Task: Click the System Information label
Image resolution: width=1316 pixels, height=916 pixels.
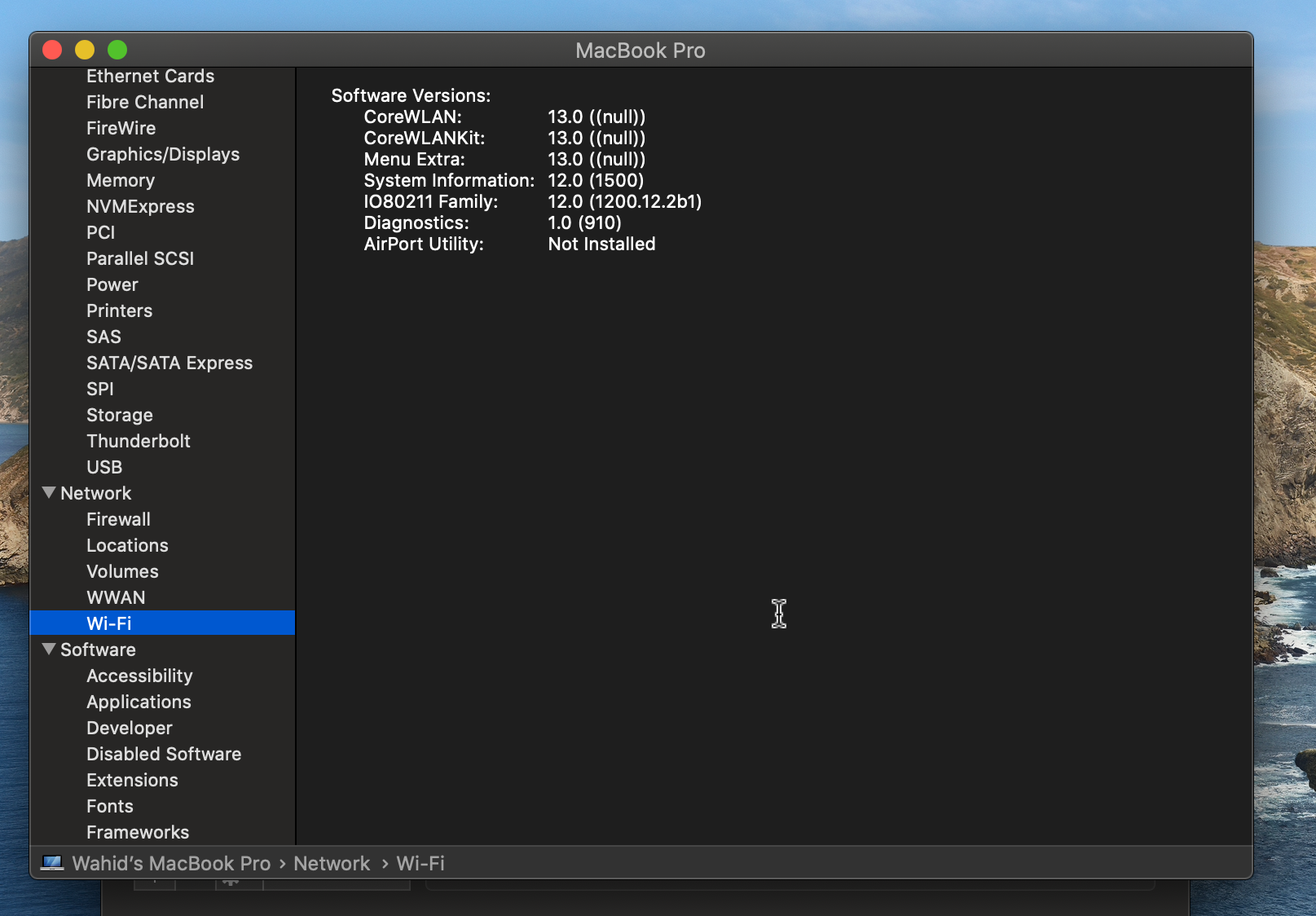Action: tap(450, 180)
